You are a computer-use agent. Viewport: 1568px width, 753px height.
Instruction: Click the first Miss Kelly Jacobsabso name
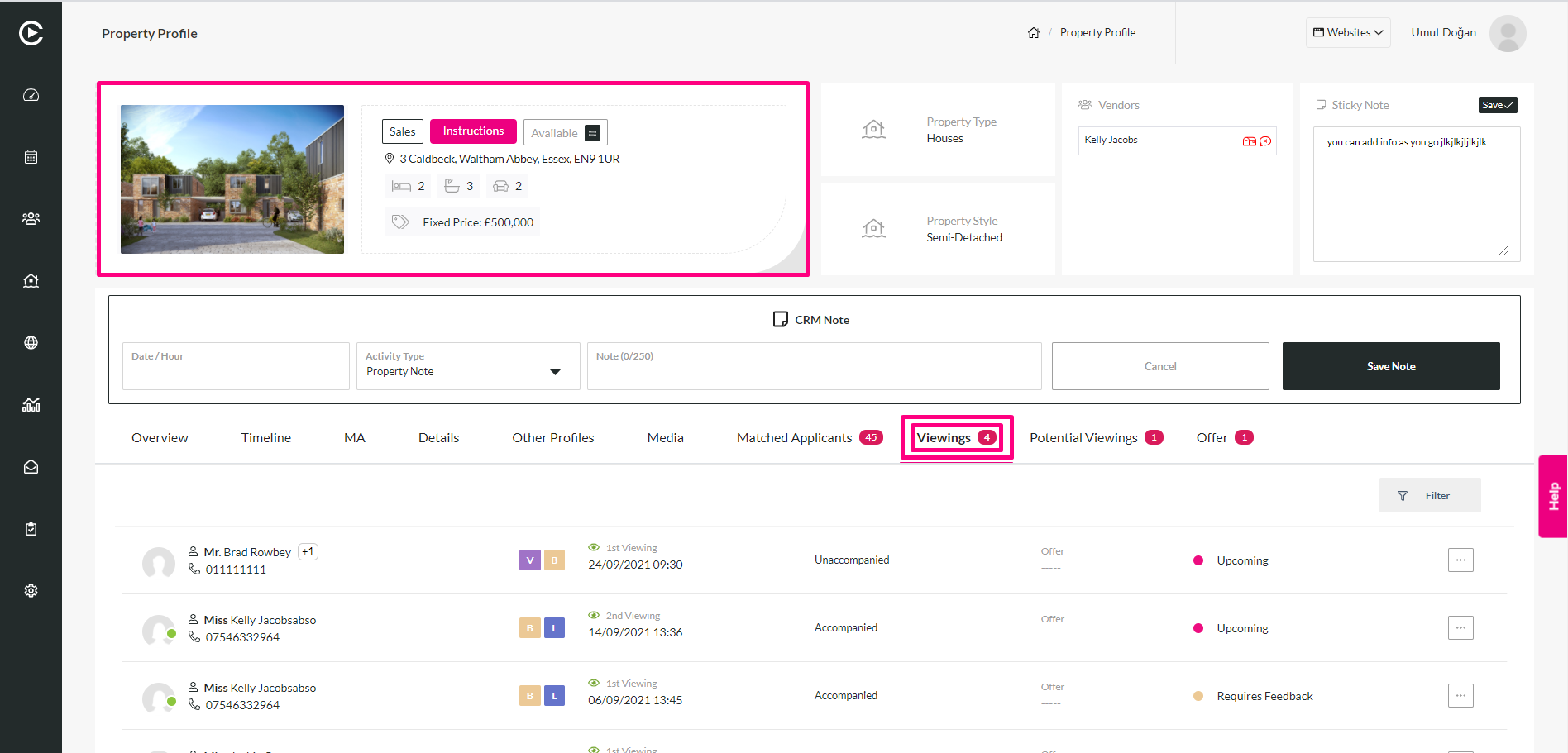tap(260, 620)
